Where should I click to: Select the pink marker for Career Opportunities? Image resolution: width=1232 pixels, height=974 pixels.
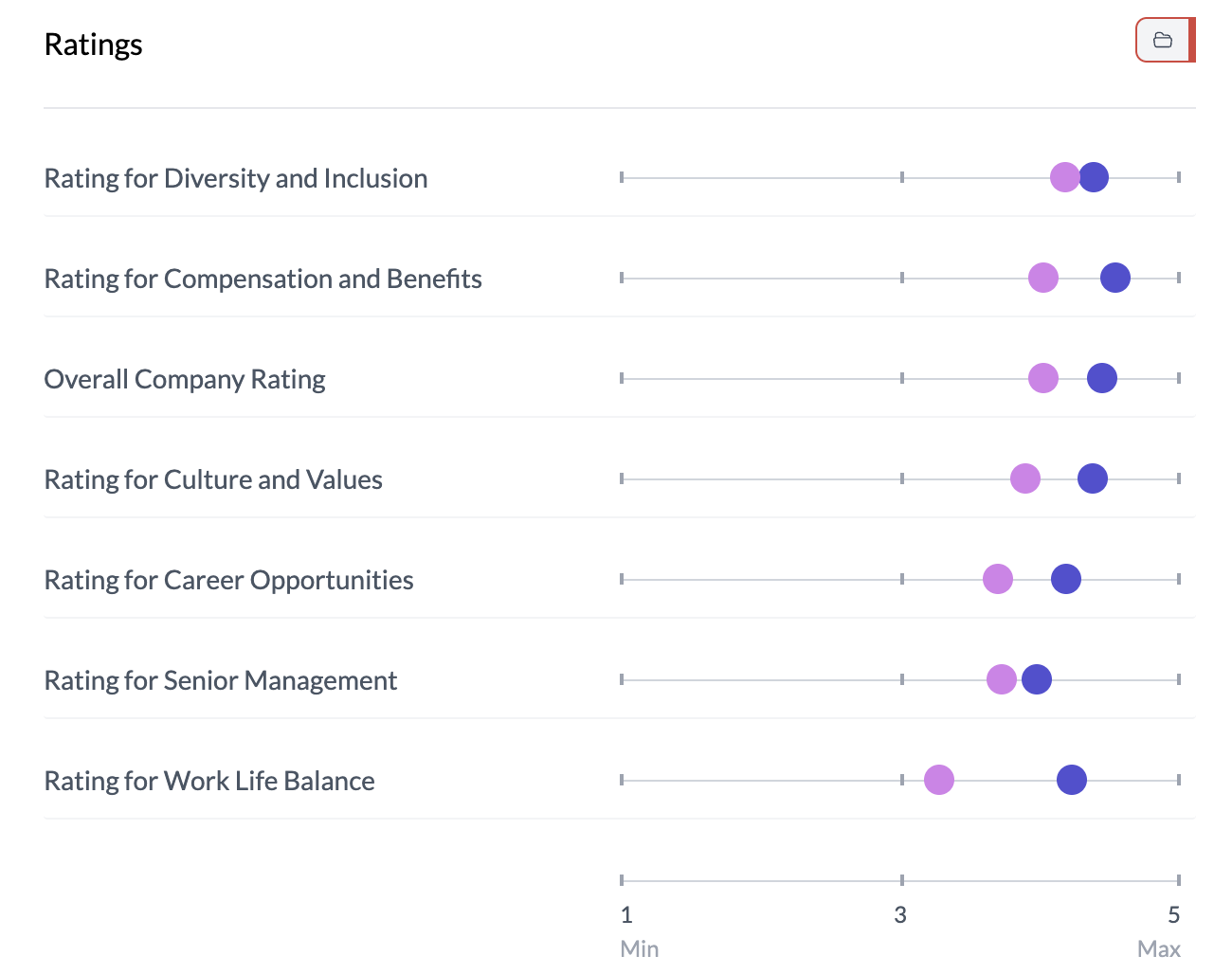pos(996,578)
